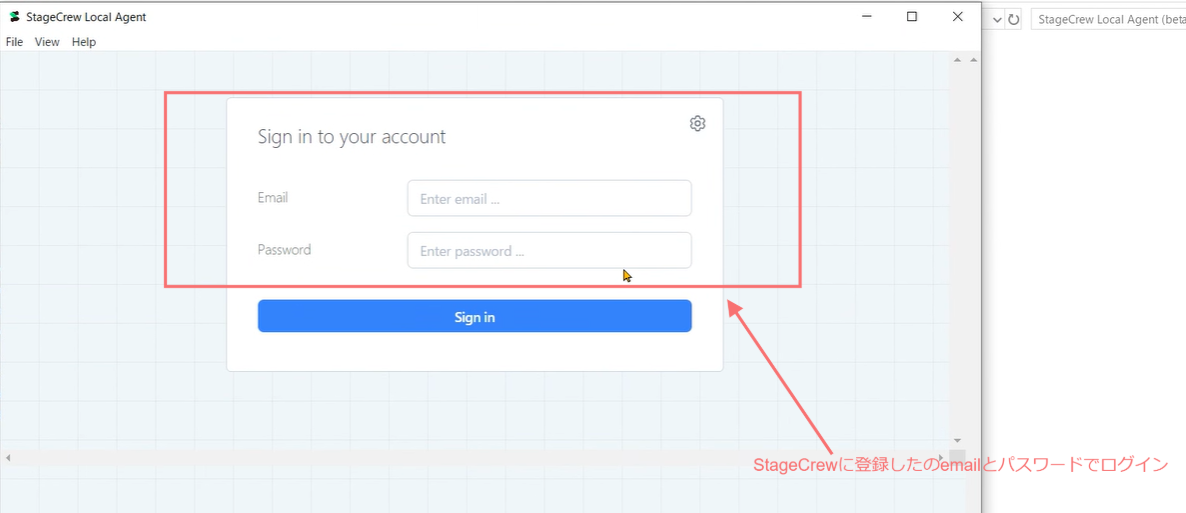This screenshot has height=513, width=1186.
Task: Click the StageCrew Local Agent (beta) address field
Action: [1108, 19]
